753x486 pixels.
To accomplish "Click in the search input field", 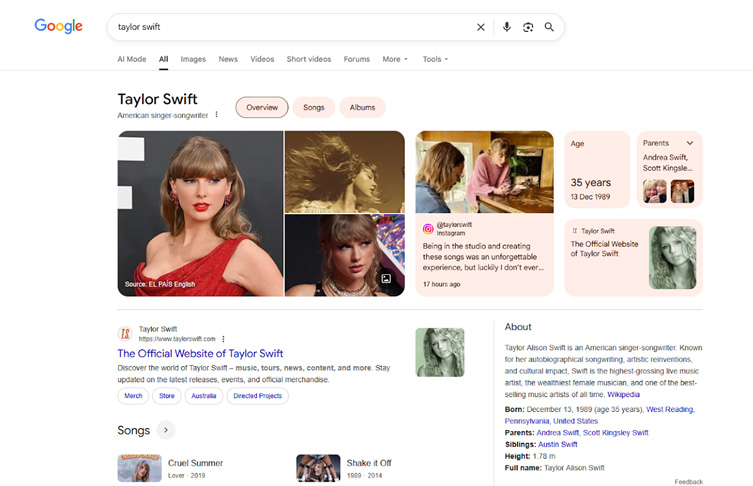I will [290, 27].
